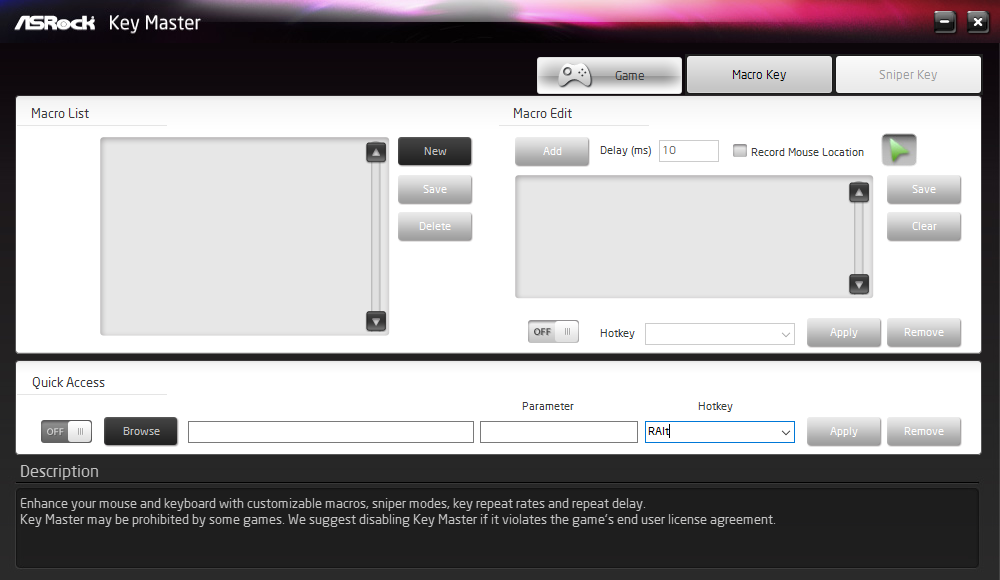Toggle the Macro Edit hotkey OFF switch
Viewport: 1000px width, 580px height.
coord(553,332)
